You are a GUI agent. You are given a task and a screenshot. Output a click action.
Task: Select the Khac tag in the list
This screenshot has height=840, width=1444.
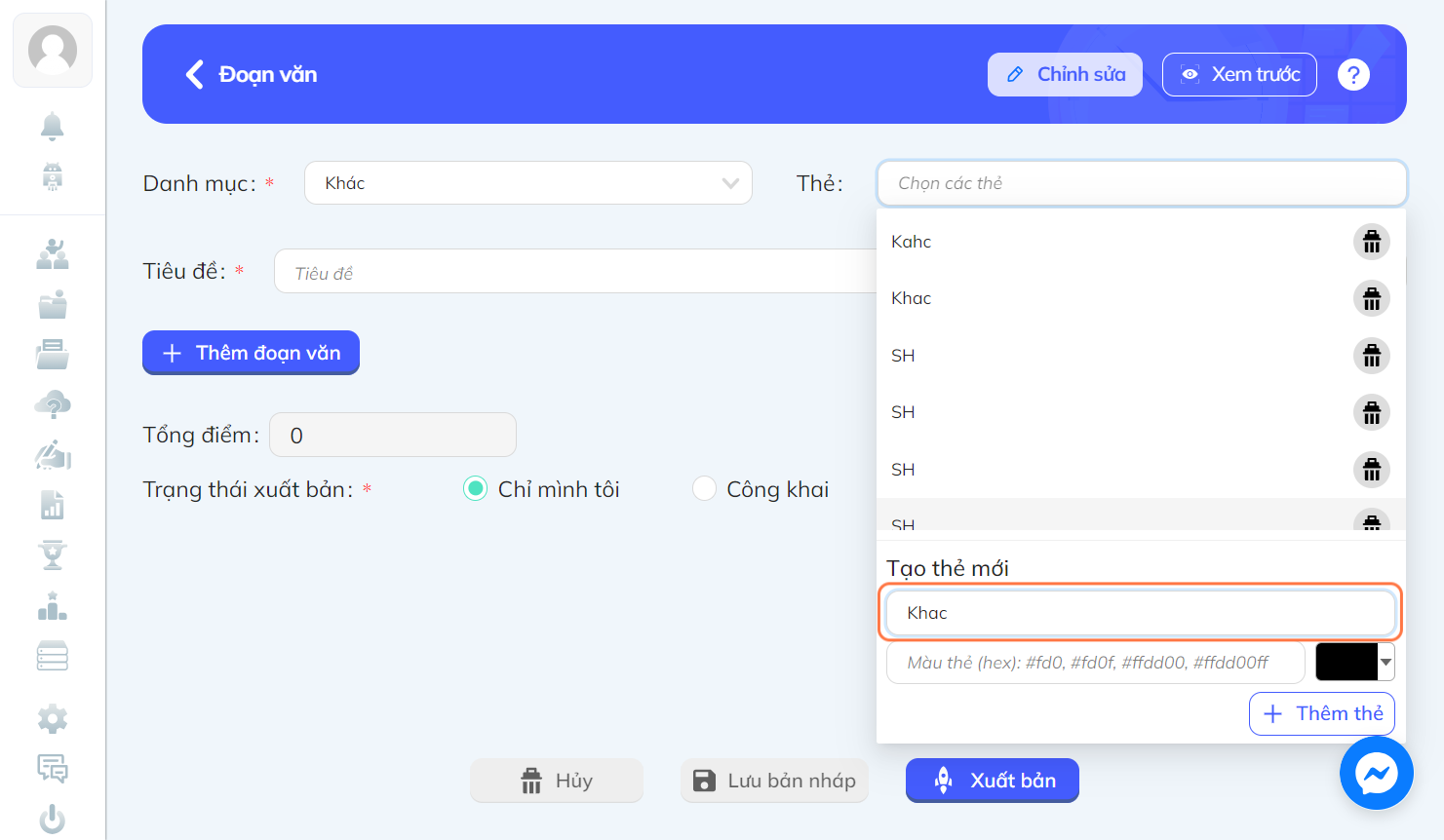point(911,298)
